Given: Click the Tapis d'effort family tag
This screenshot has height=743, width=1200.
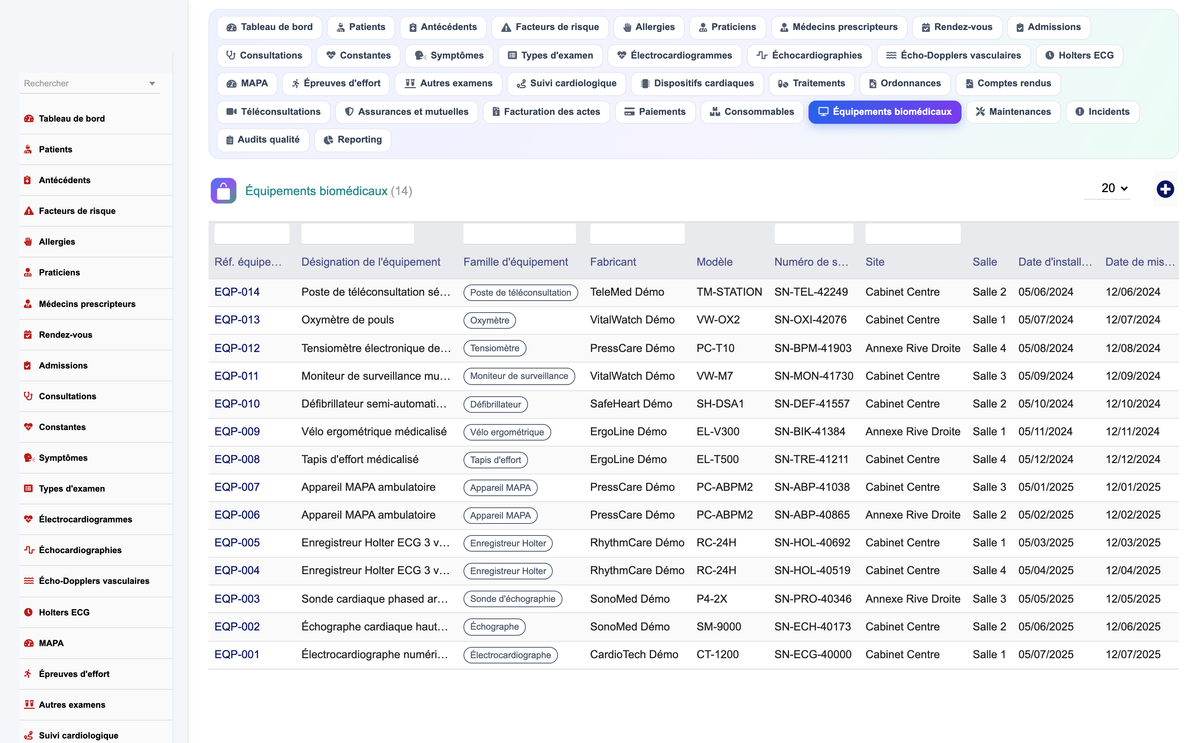Looking at the screenshot, I should coord(496,460).
